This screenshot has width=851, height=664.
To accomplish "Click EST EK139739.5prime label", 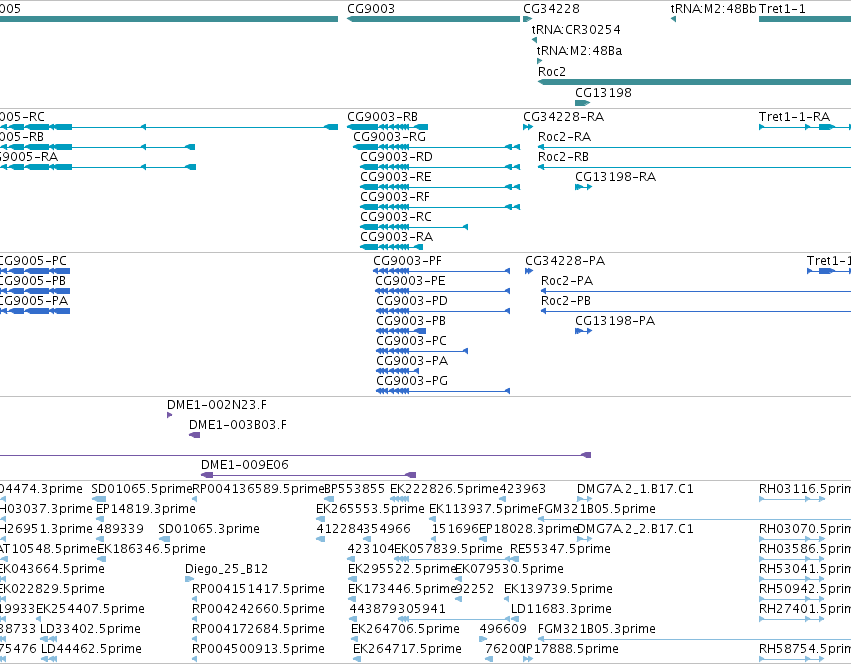I will click(x=558, y=590).
